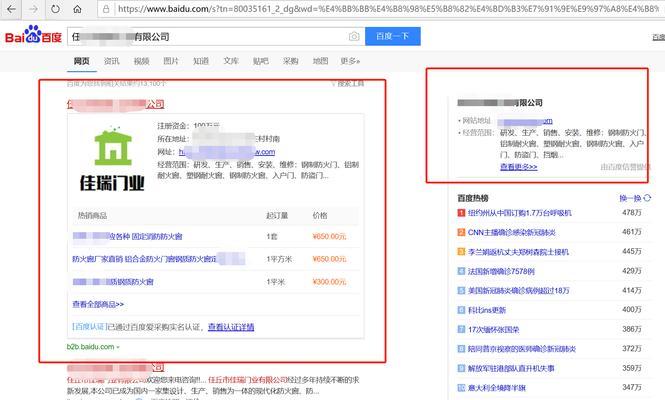Open the website URL link in the company card
The width and height of the screenshot is (665, 400).
click(x=226, y=152)
